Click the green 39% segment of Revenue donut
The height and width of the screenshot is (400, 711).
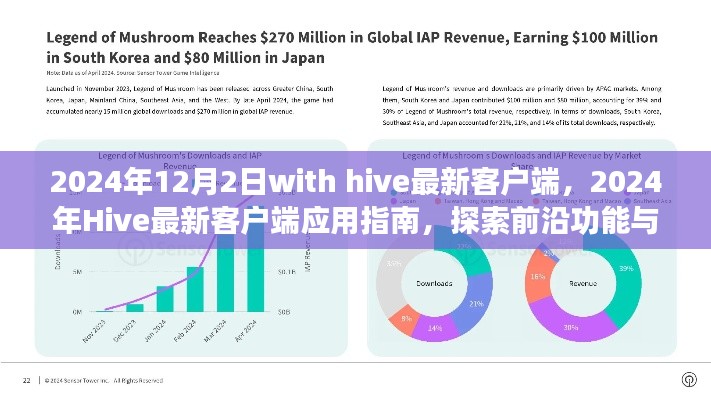[x=629, y=268]
